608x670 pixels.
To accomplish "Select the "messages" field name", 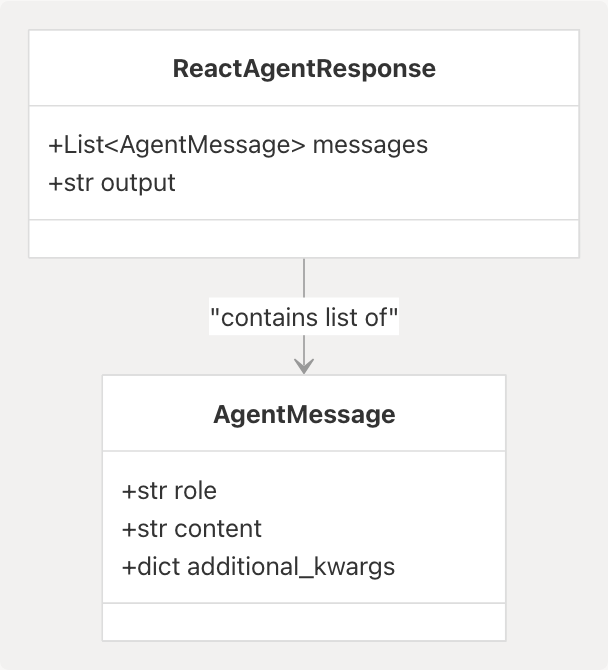I will coord(370,145).
